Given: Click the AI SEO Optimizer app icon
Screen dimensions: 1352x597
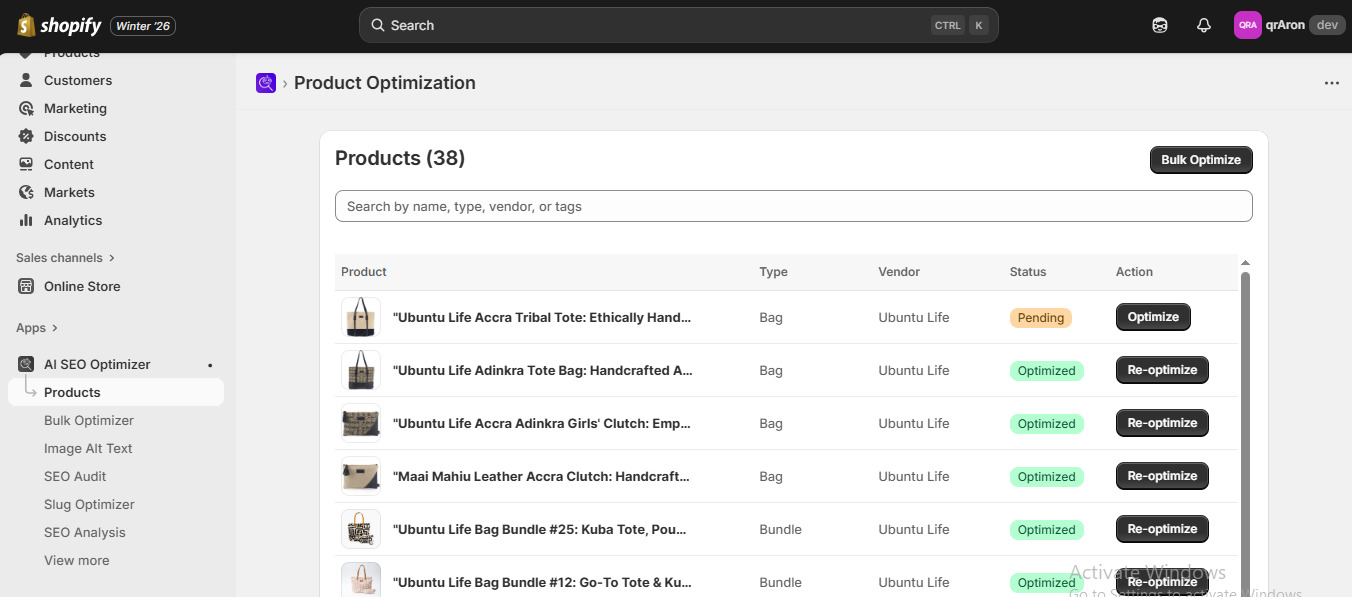Looking at the screenshot, I should (x=26, y=364).
